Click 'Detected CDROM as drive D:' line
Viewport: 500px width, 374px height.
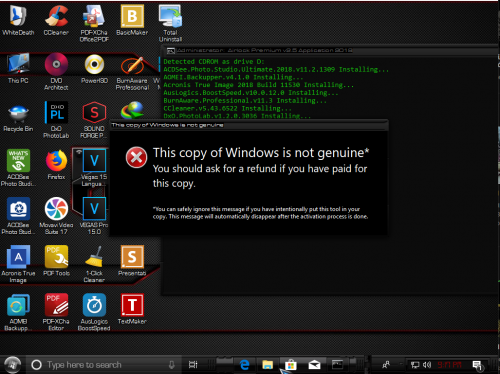214,62
